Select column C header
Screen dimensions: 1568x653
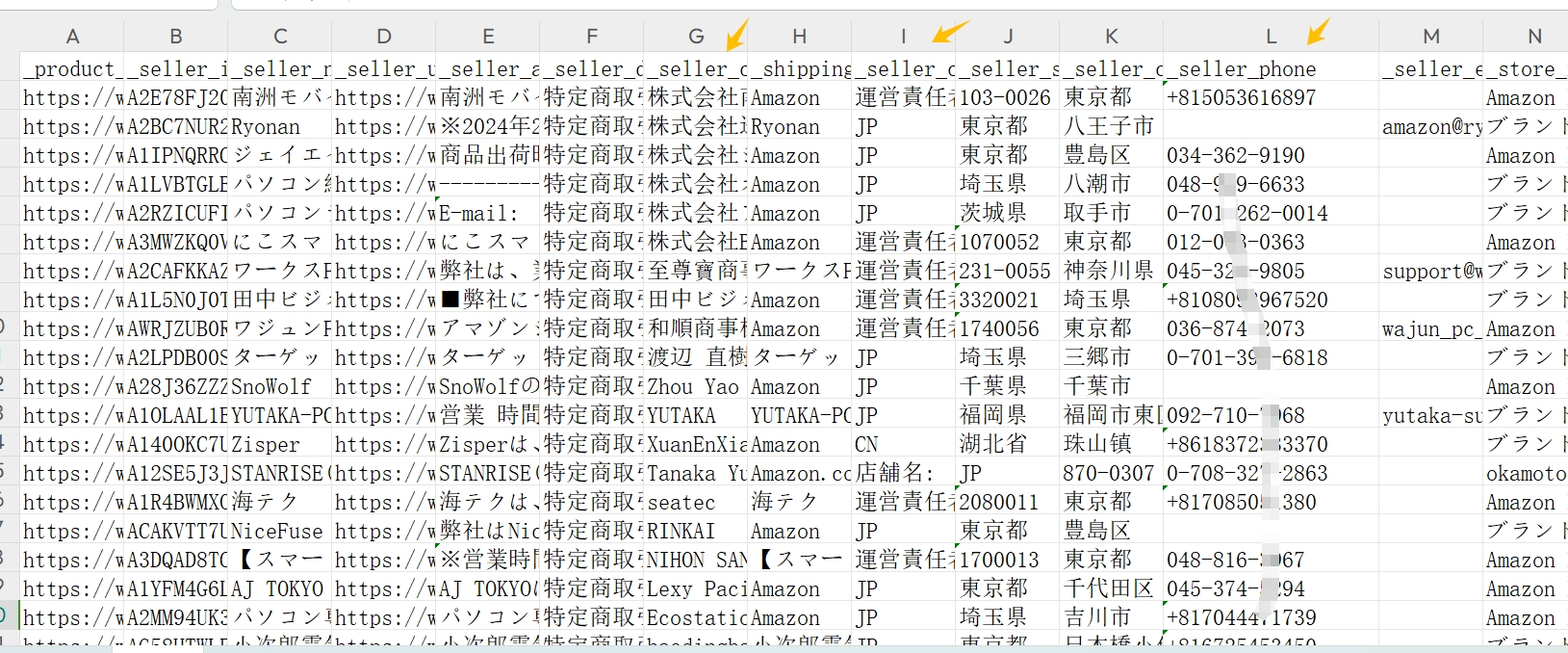(x=280, y=37)
